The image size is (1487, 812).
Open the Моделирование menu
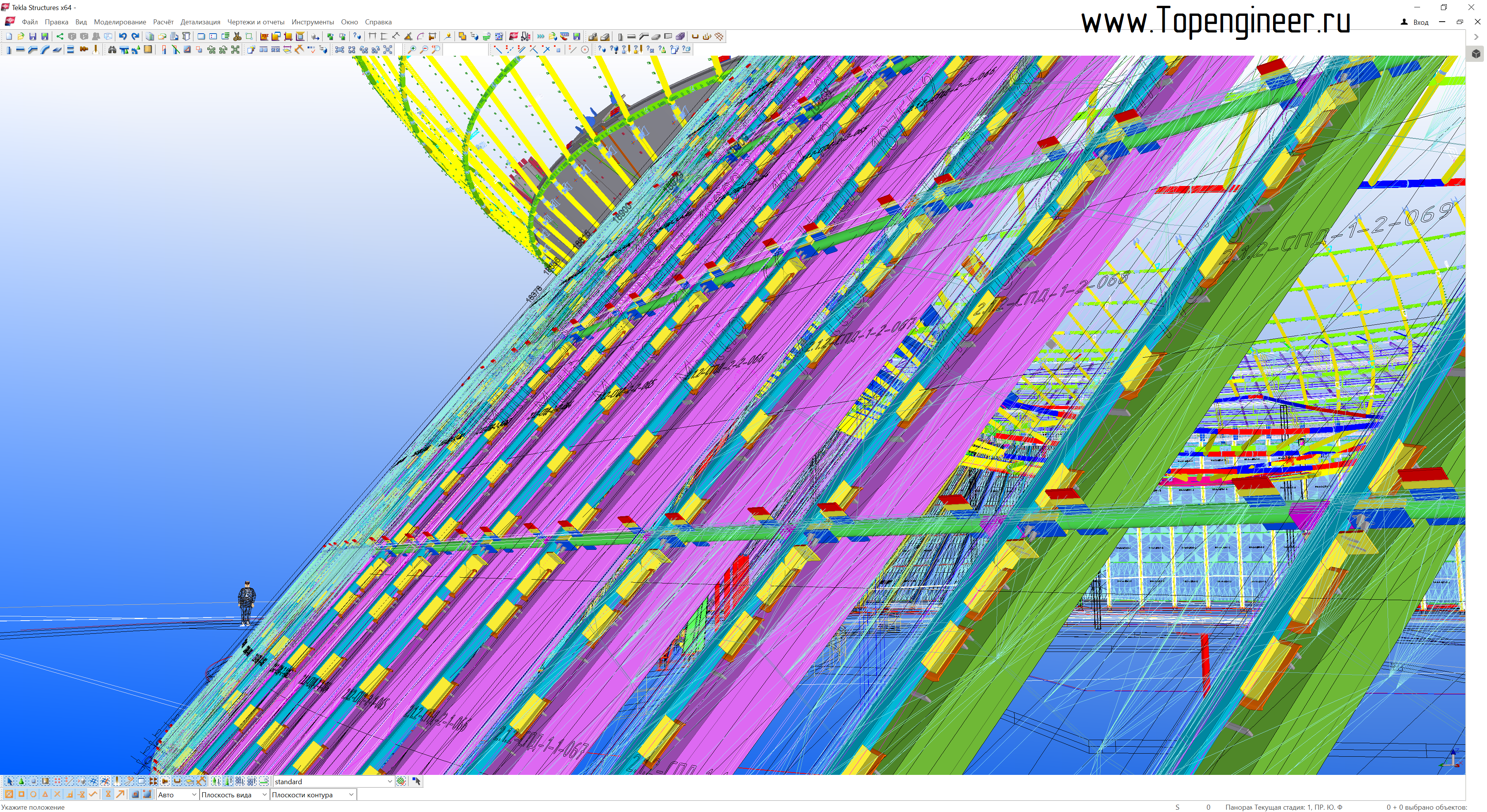click(x=120, y=22)
